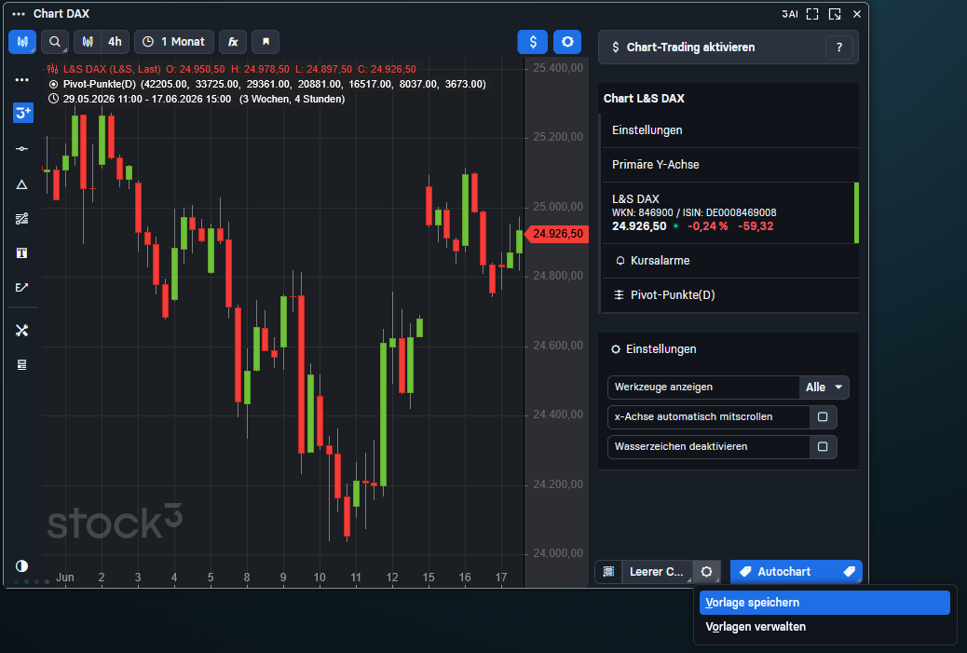Viewport: 967px width, 653px height.
Task: Click the 25.200,00 y-axis price label
Action: pyautogui.click(x=558, y=137)
